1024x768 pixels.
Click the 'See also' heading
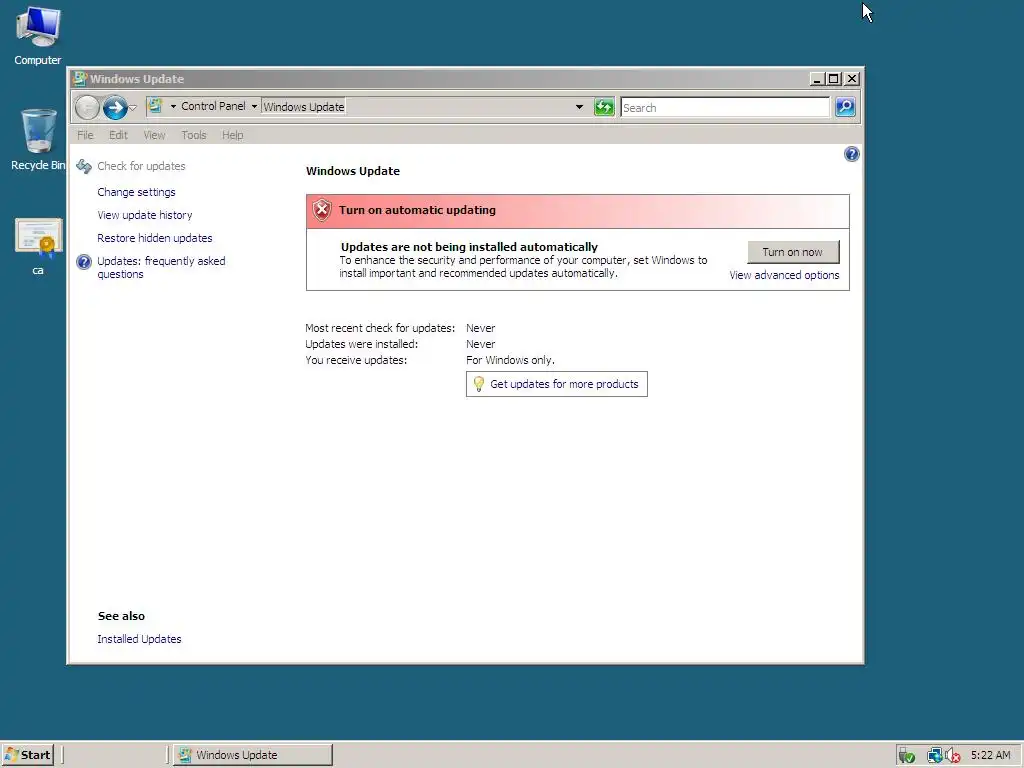[x=121, y=616]
